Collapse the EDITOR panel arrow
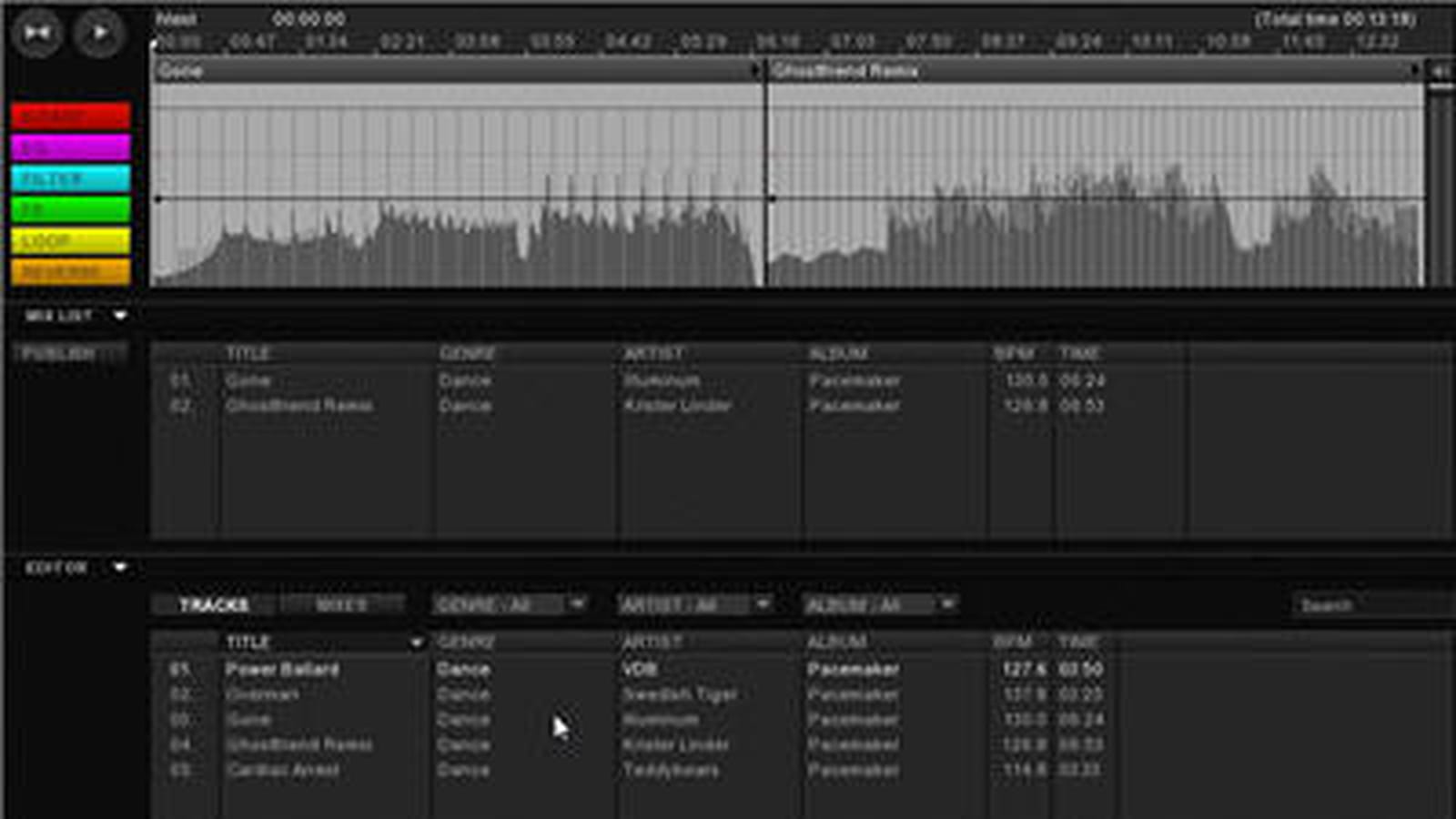 [120, 568]
